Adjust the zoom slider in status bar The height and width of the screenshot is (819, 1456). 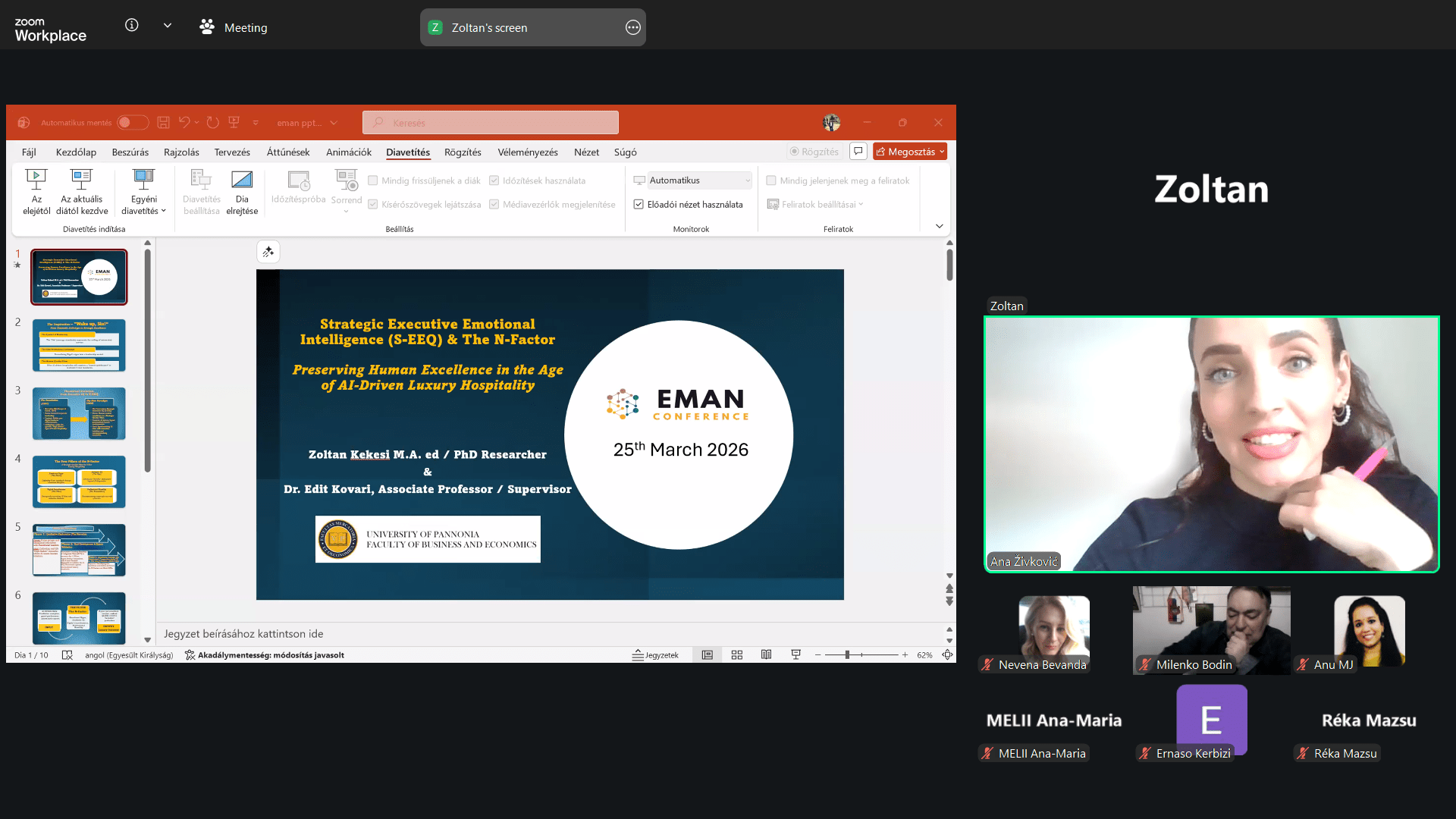847,655
